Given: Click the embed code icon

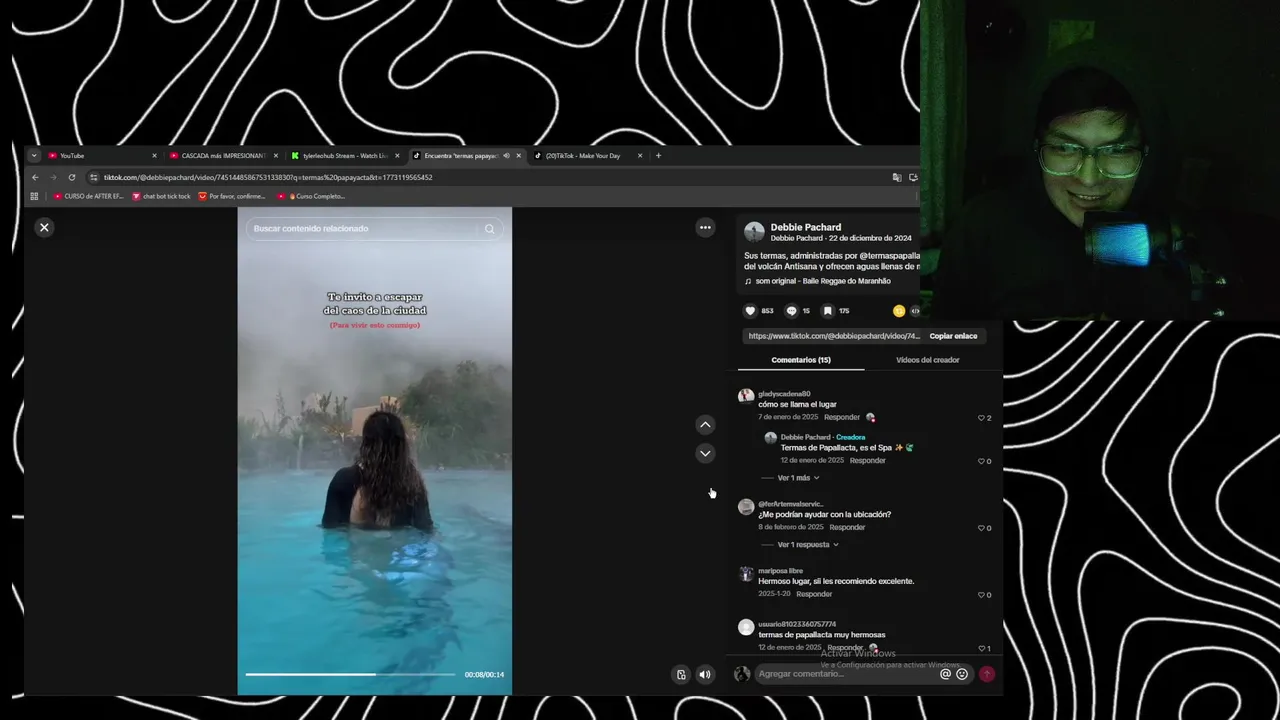Looking at the screenshot, I should (x=914, y=311).
